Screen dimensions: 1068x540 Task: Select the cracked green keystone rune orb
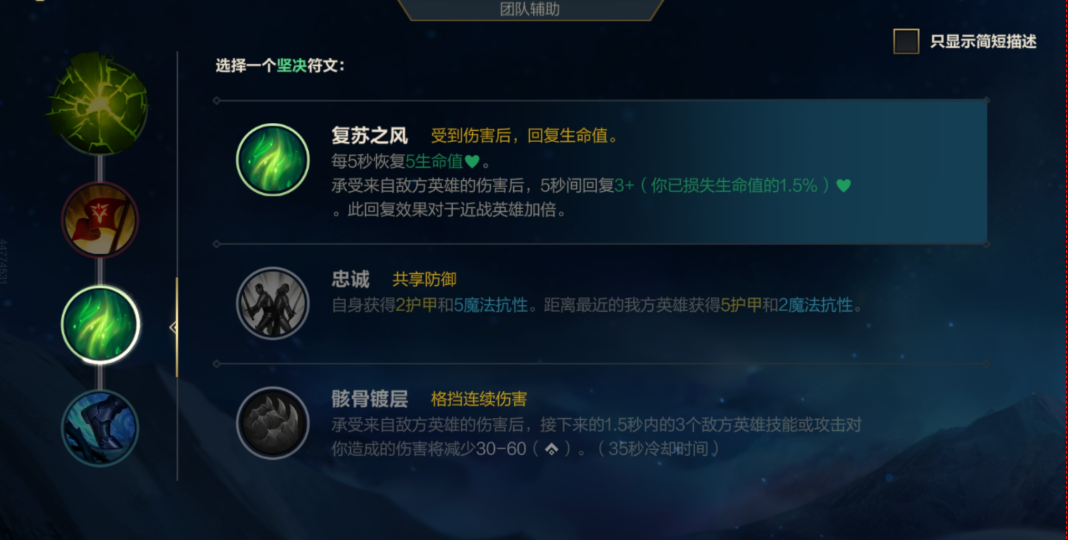click(99, 104)
